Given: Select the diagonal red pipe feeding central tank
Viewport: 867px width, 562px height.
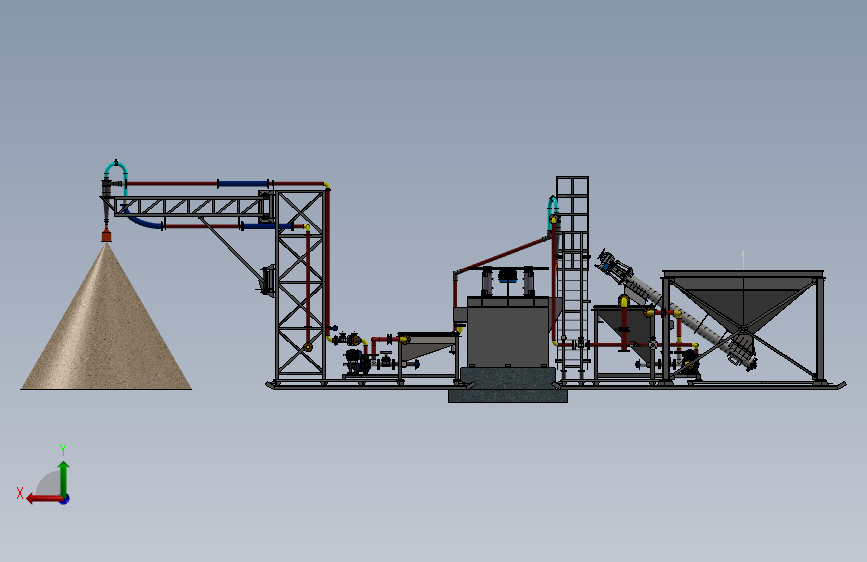Looking at the screenshot, I should click(x=503, y=255).
